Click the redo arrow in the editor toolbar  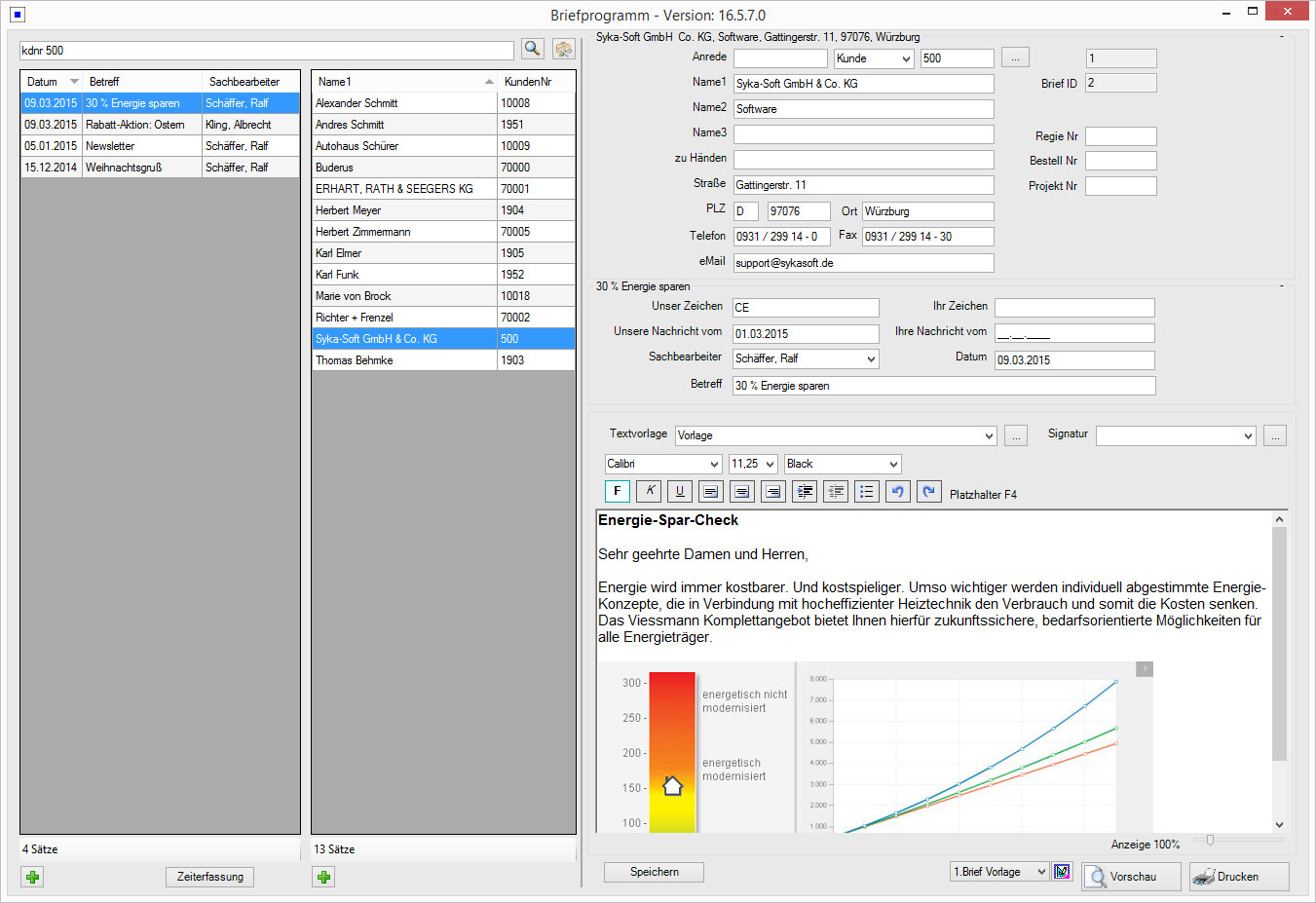[x=928, y=492]
